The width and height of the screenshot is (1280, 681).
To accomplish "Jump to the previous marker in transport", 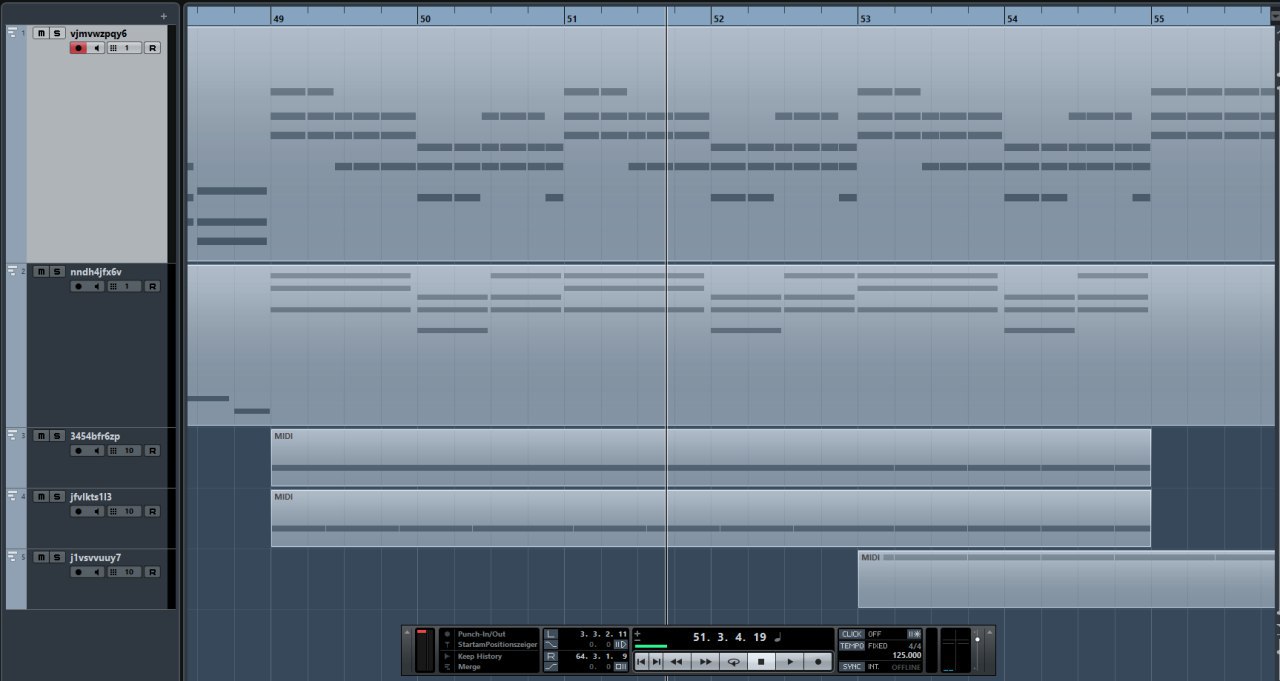I will [x=641, y=662].
